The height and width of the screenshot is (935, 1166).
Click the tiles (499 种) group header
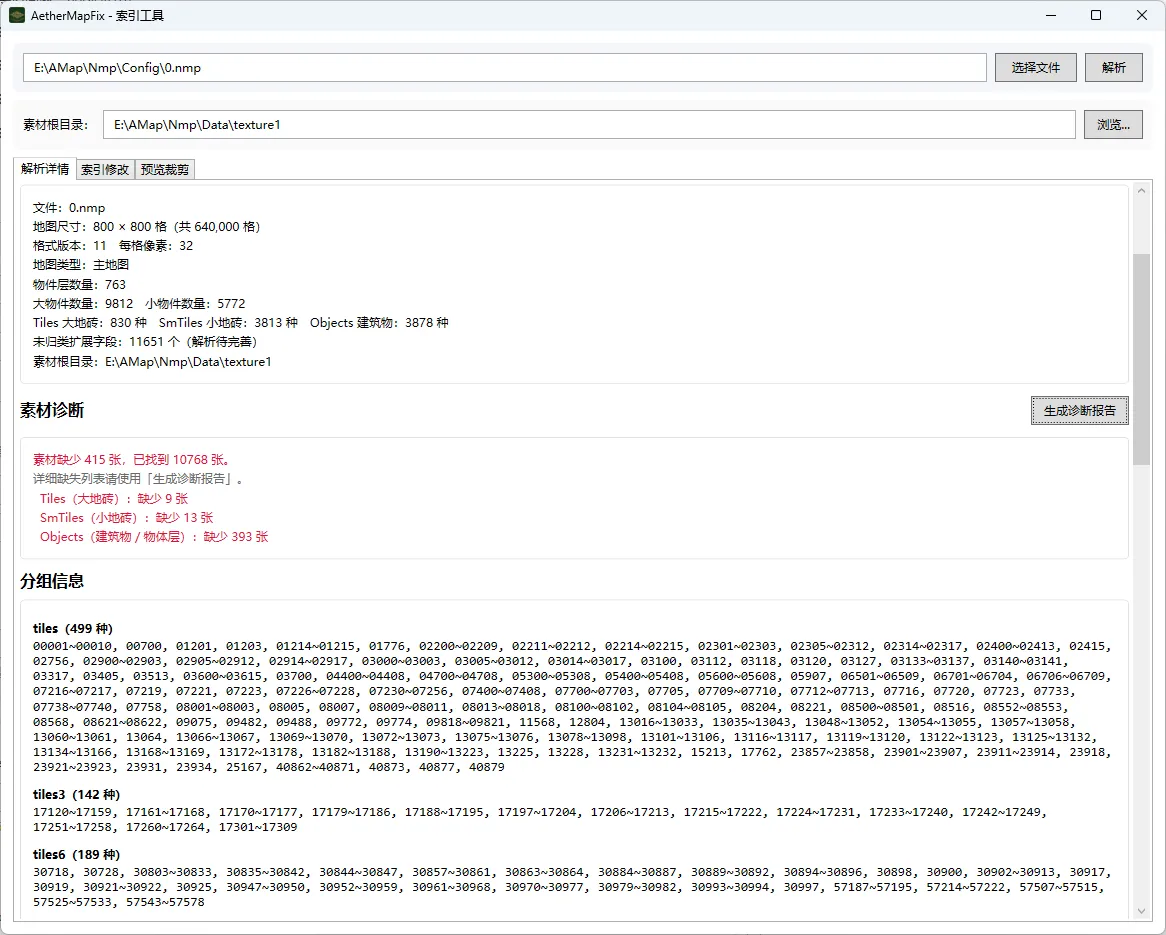tap(73, 629)
